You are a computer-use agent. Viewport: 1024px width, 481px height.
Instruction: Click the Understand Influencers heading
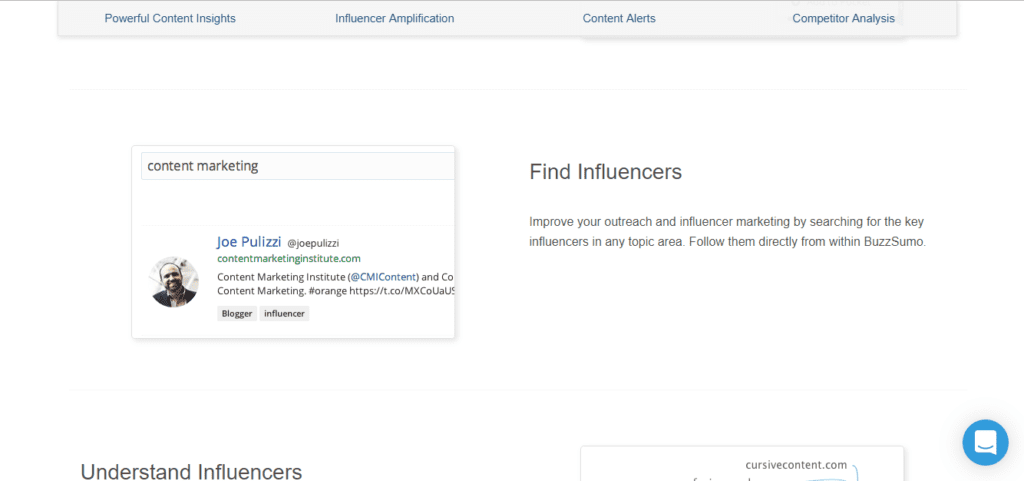coord(191,471)
